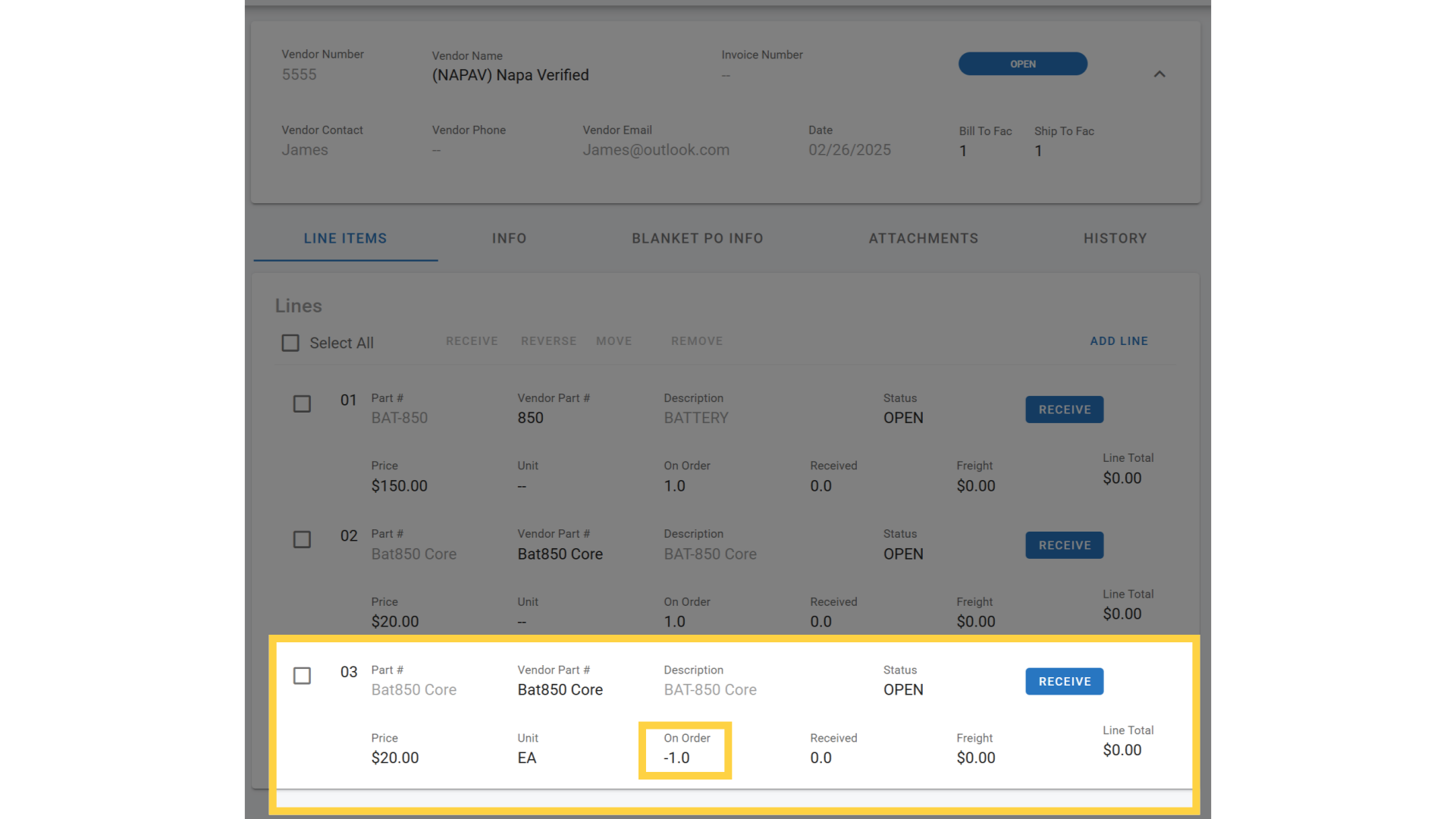Click ADD LINE link
1456x819 pixels.
pyautogui.click(x=1119, y=341)
